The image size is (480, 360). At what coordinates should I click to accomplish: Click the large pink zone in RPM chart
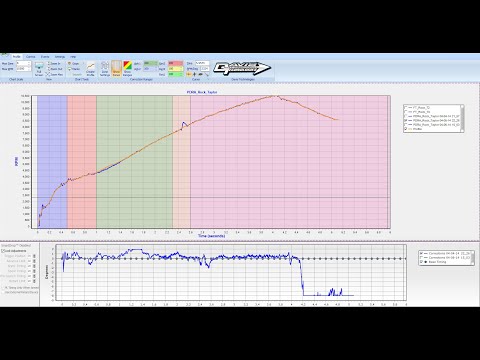(x=289, y=162)
